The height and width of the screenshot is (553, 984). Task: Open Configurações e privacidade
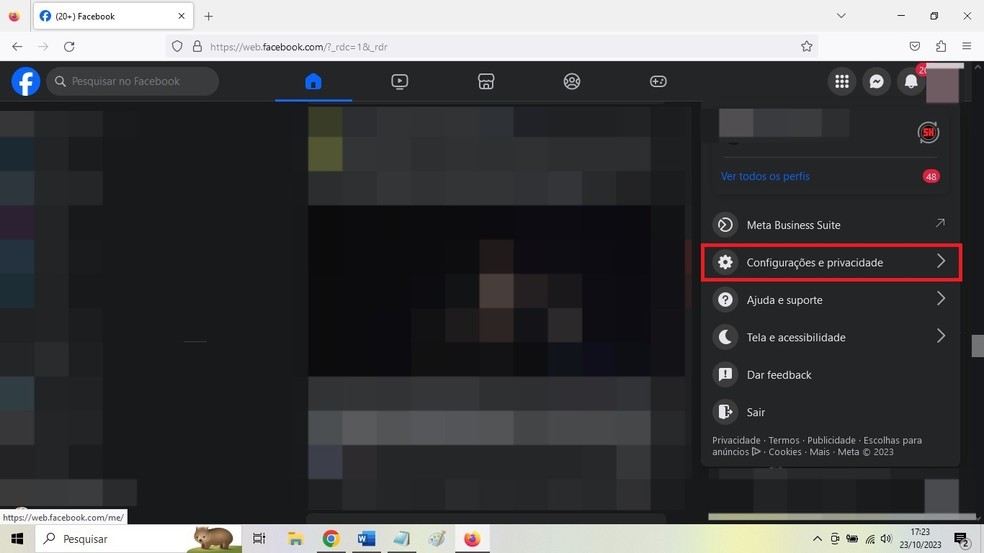point(830,262)
